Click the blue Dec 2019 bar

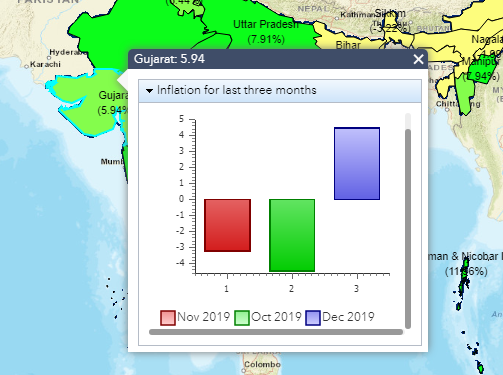pyautogui.click(x=357, y=163)
